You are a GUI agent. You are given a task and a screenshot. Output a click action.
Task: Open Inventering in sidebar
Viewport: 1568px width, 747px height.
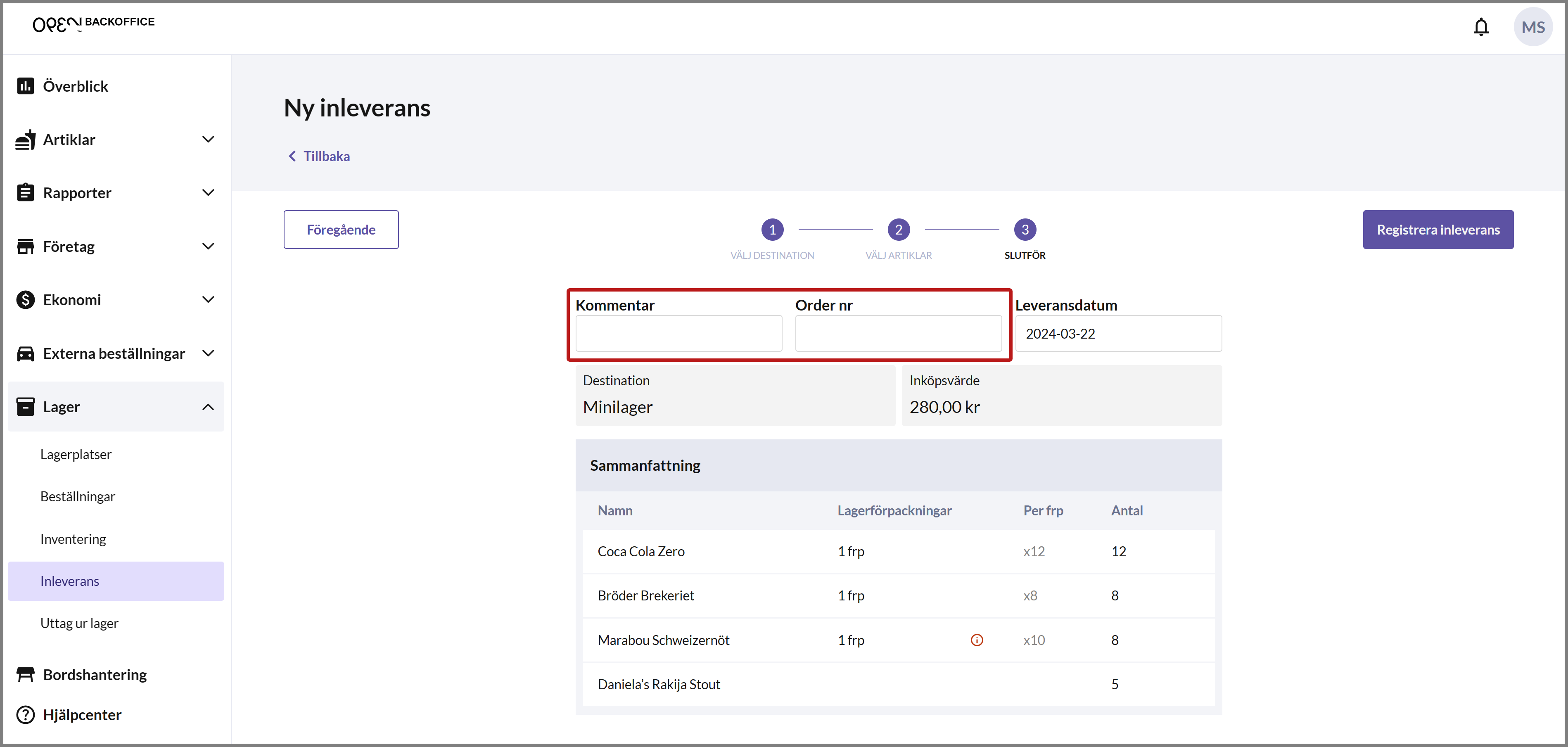(x=73, y=539)
